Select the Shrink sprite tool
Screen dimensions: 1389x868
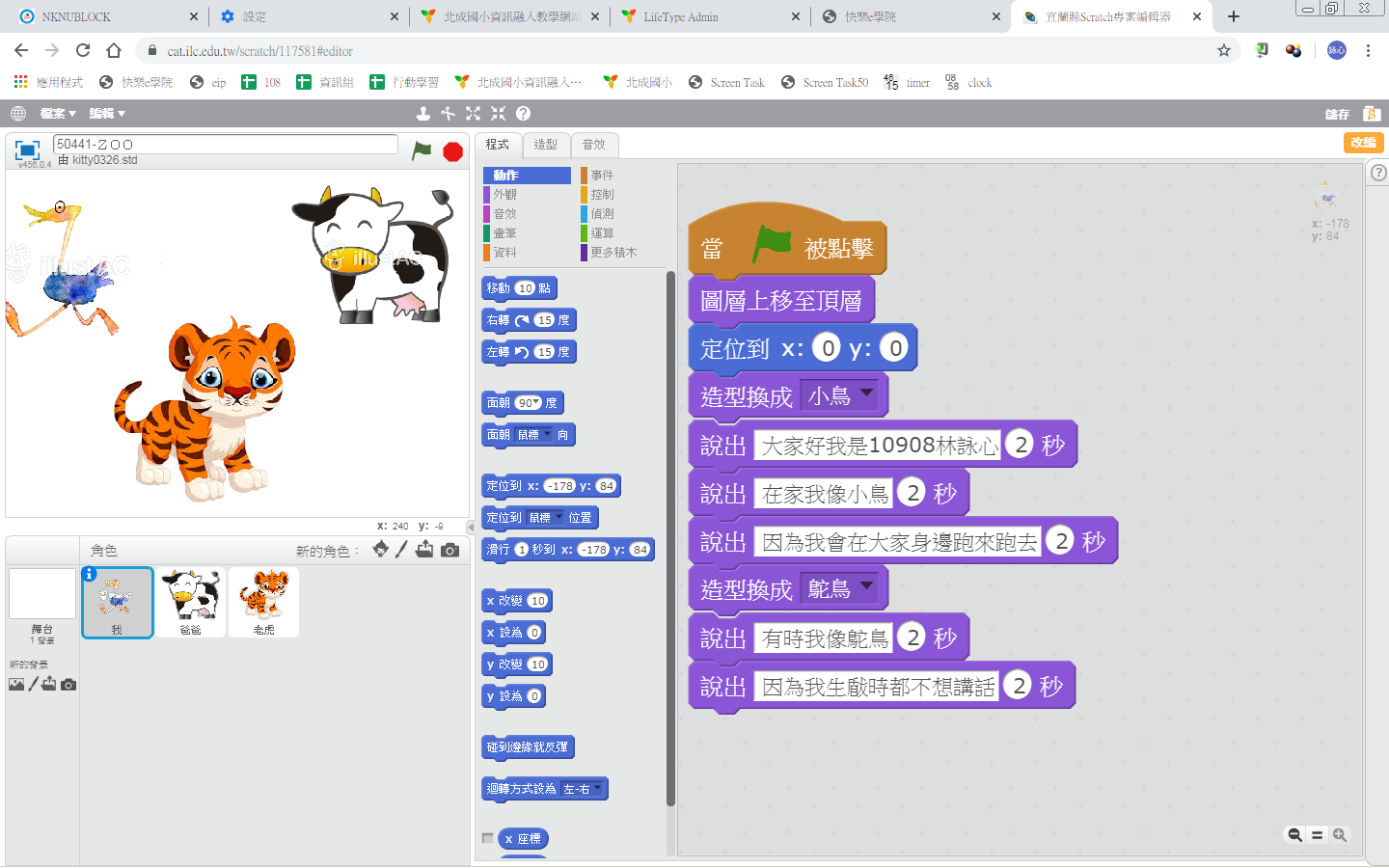(498, 114)
